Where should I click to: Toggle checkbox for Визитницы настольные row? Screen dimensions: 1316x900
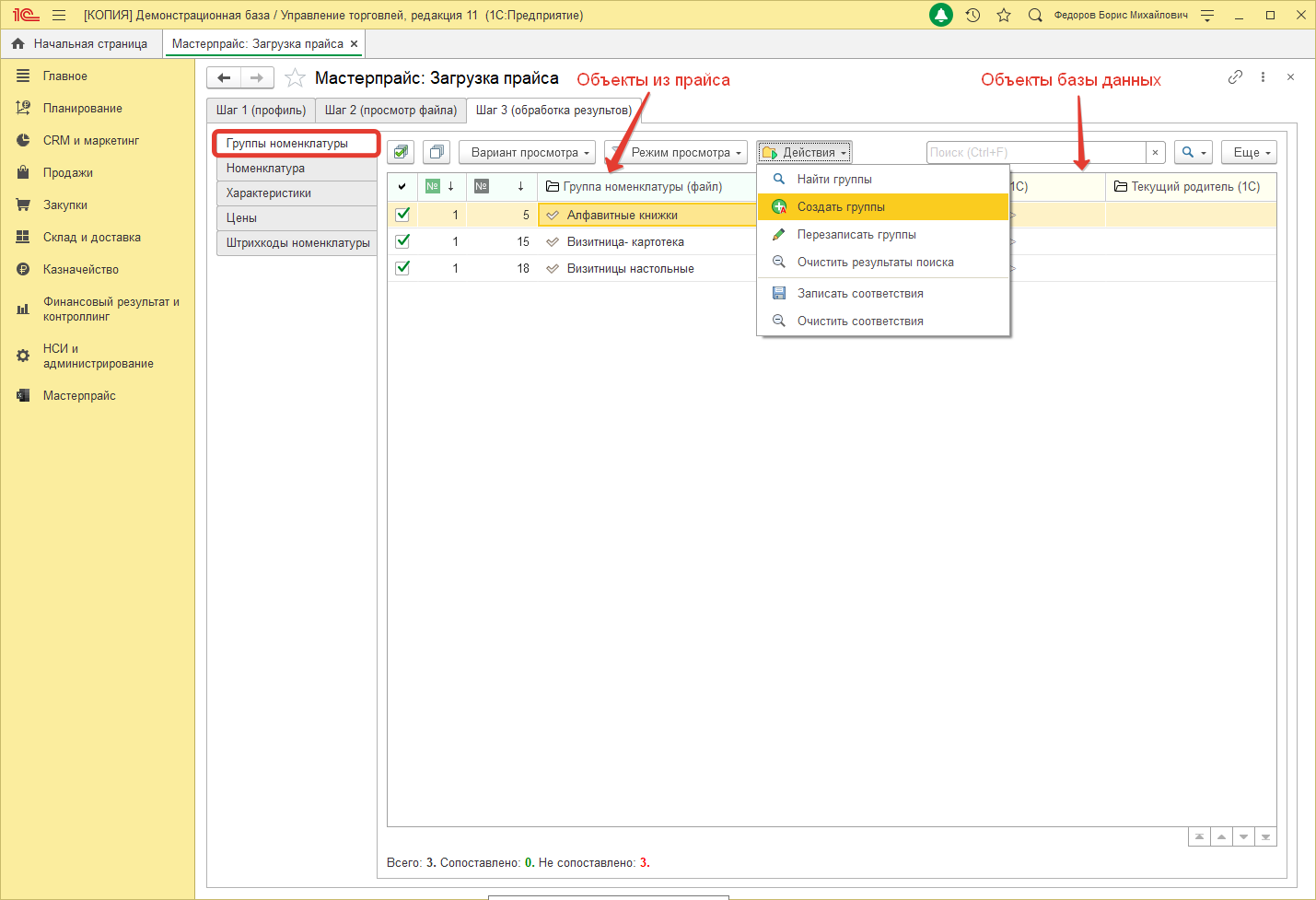point(402,268)
